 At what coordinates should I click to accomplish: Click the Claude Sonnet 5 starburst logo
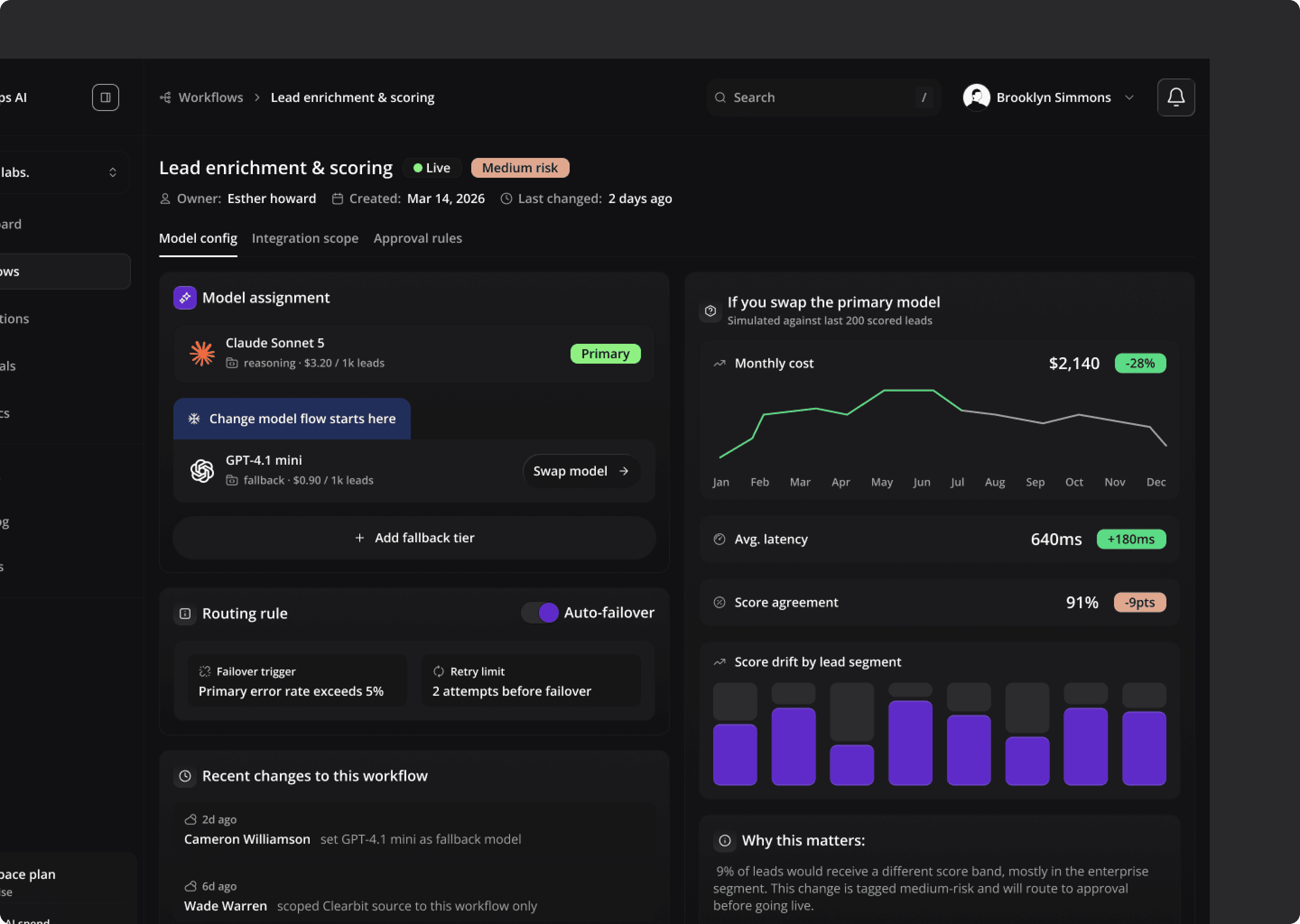202,353
